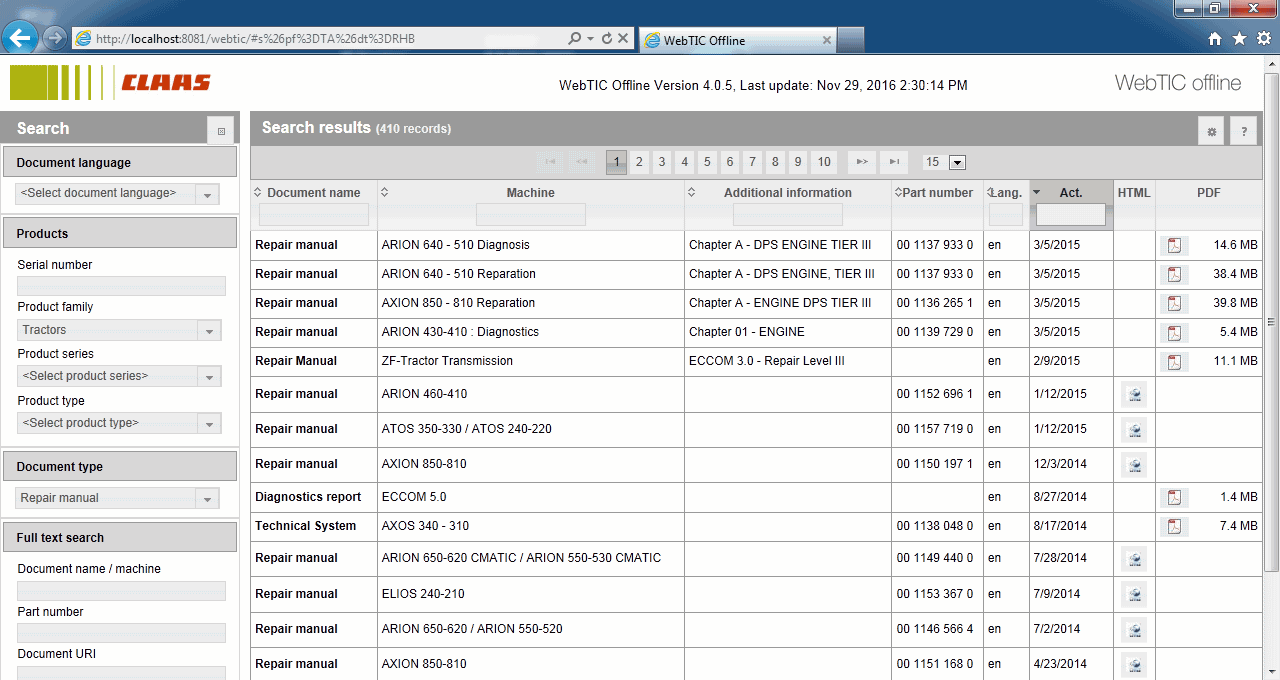
Task: Open the records-per-page dropdown showing 15
Action: 957,162
